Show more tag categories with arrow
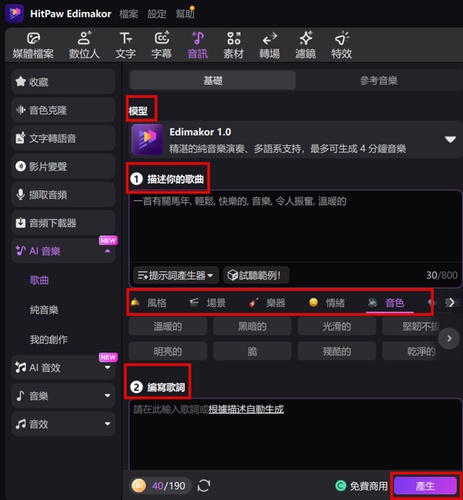 (451, 303)
